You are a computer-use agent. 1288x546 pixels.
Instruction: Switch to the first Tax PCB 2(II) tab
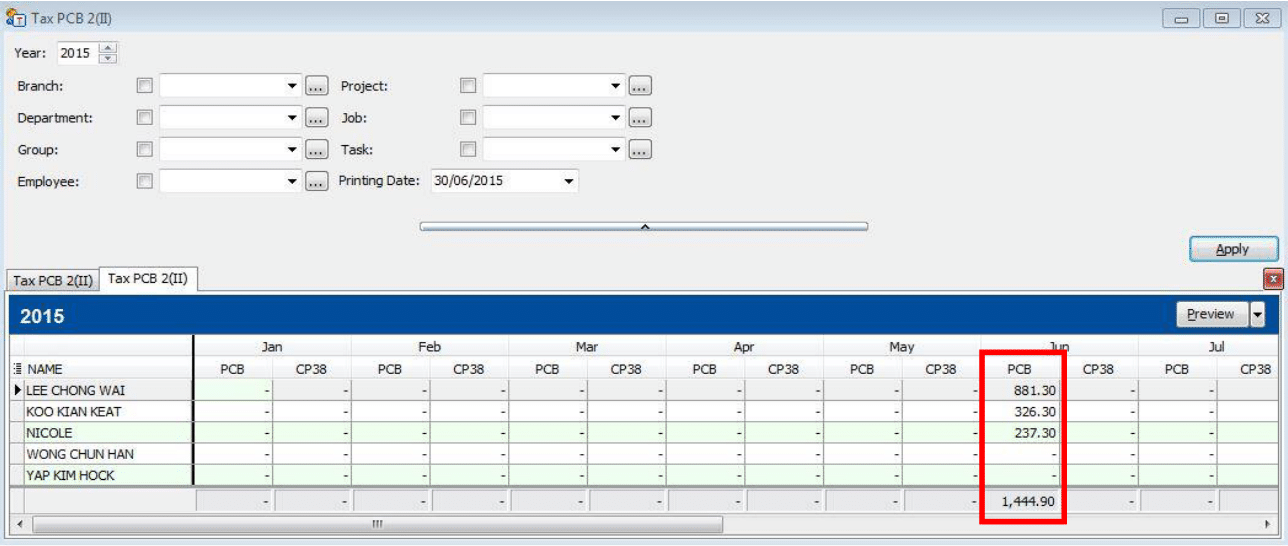(x=53, y=281)
